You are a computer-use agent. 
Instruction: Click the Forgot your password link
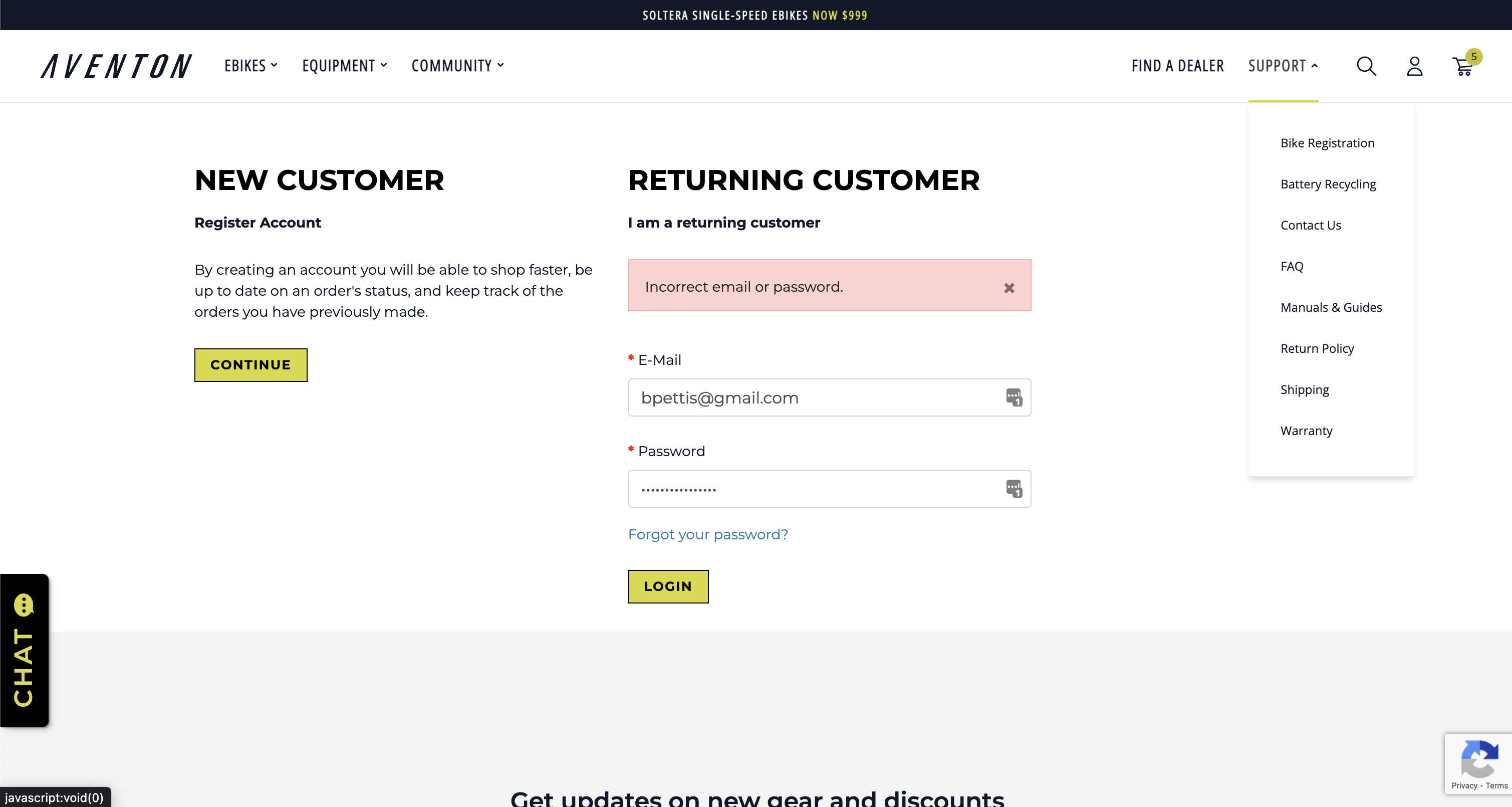[708, 534]
